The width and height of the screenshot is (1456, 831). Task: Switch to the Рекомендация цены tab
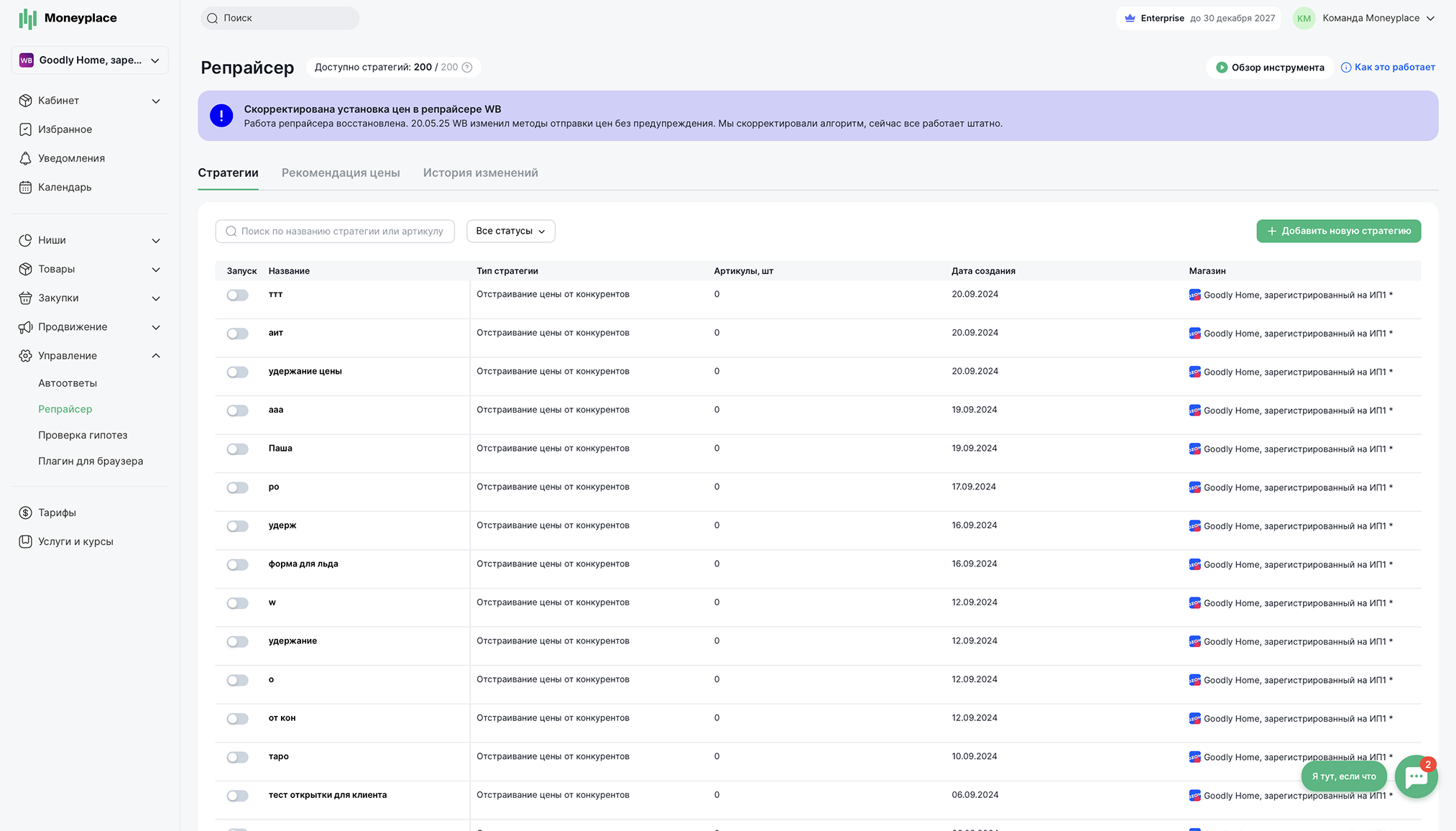coord(341,173)
